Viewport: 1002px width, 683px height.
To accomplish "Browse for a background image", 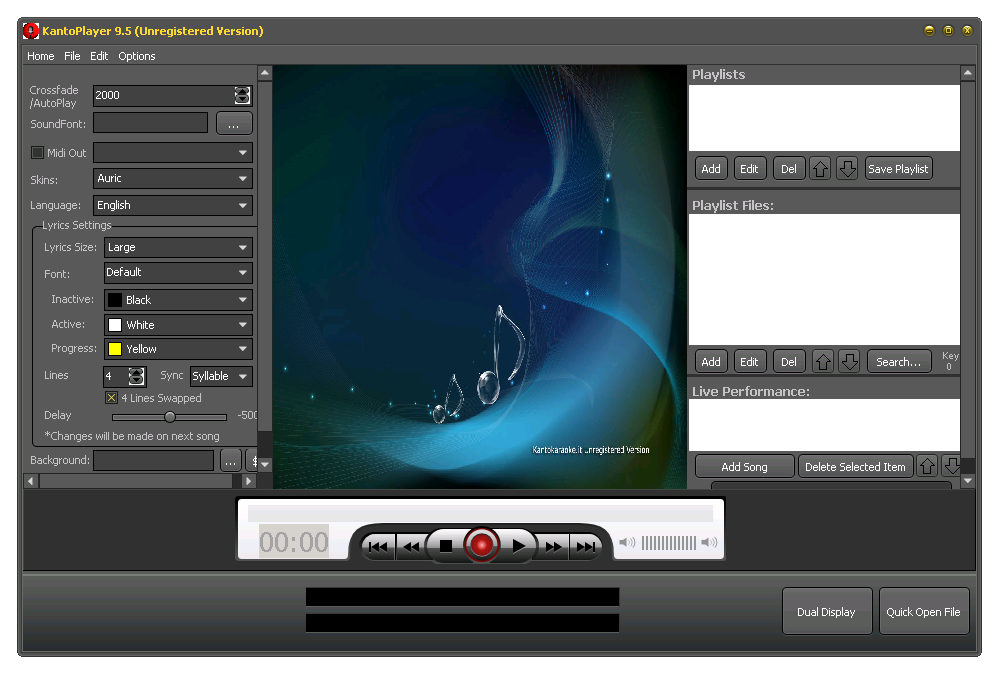I will (231, 461).
